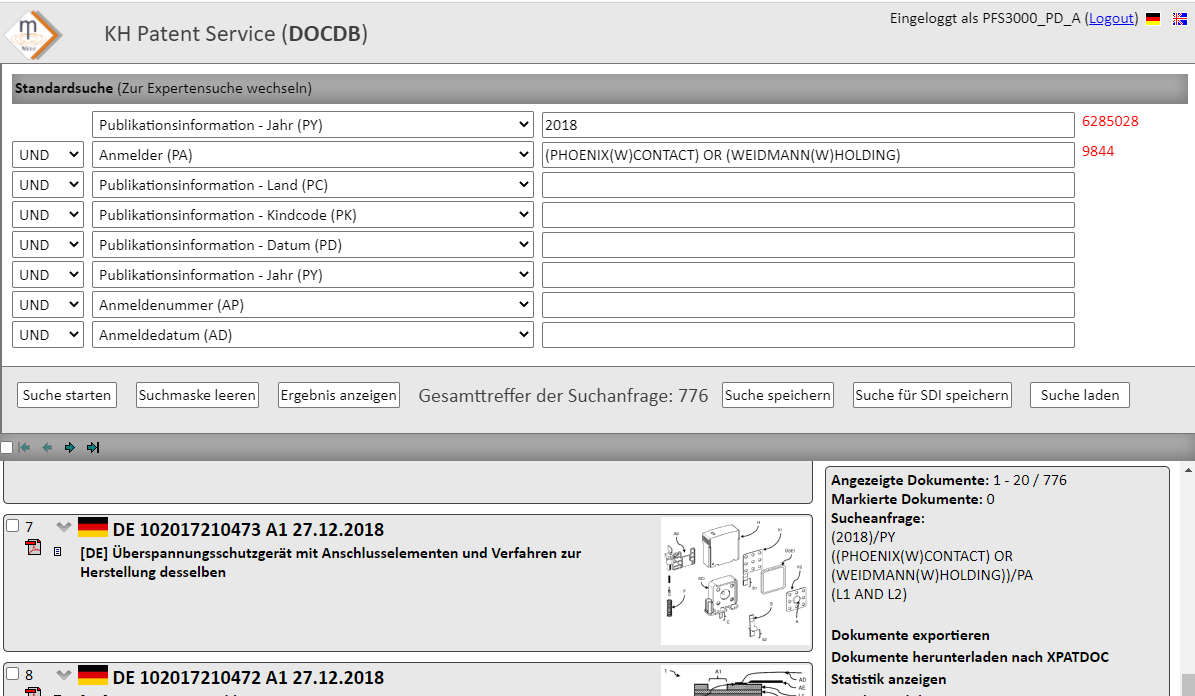1195x696 pixels.
Task: Click empty Land (PC) input field
Action: [x=808, y=185]
